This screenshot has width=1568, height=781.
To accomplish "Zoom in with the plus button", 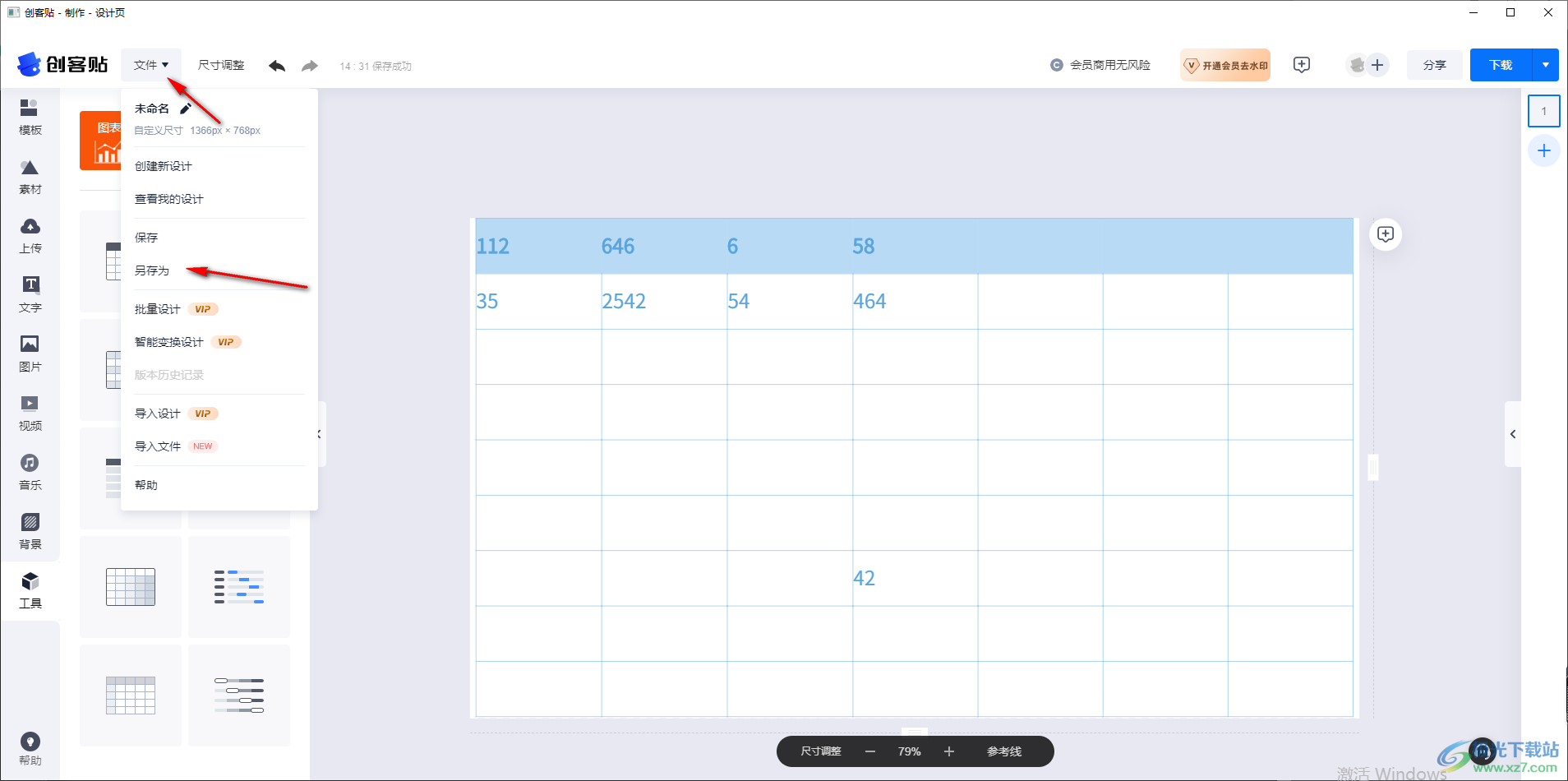I will [949, 751].
